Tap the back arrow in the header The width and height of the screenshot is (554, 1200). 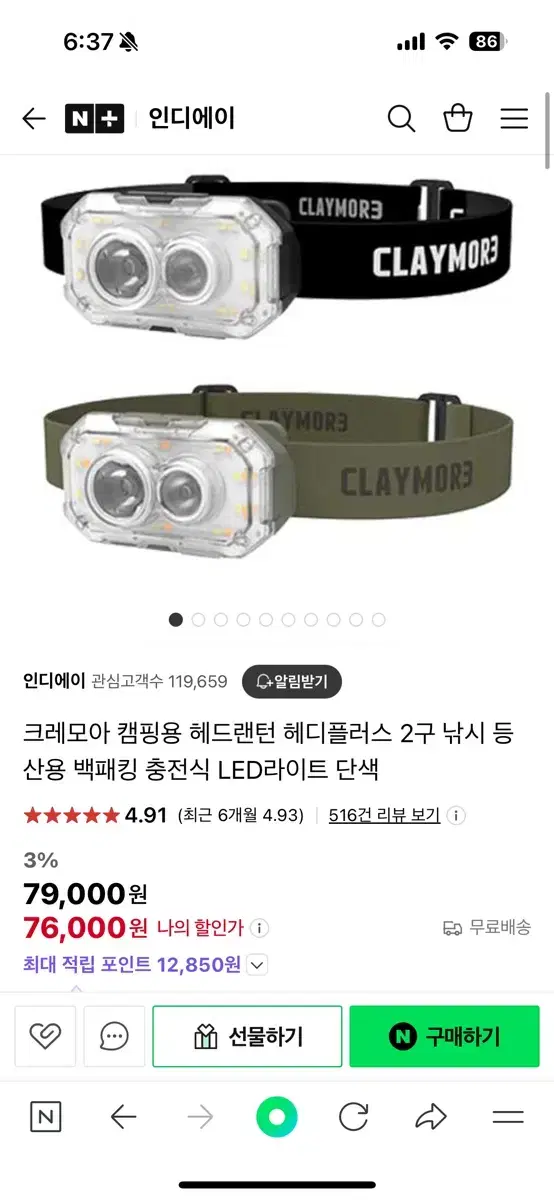click(x=34, y=119)
